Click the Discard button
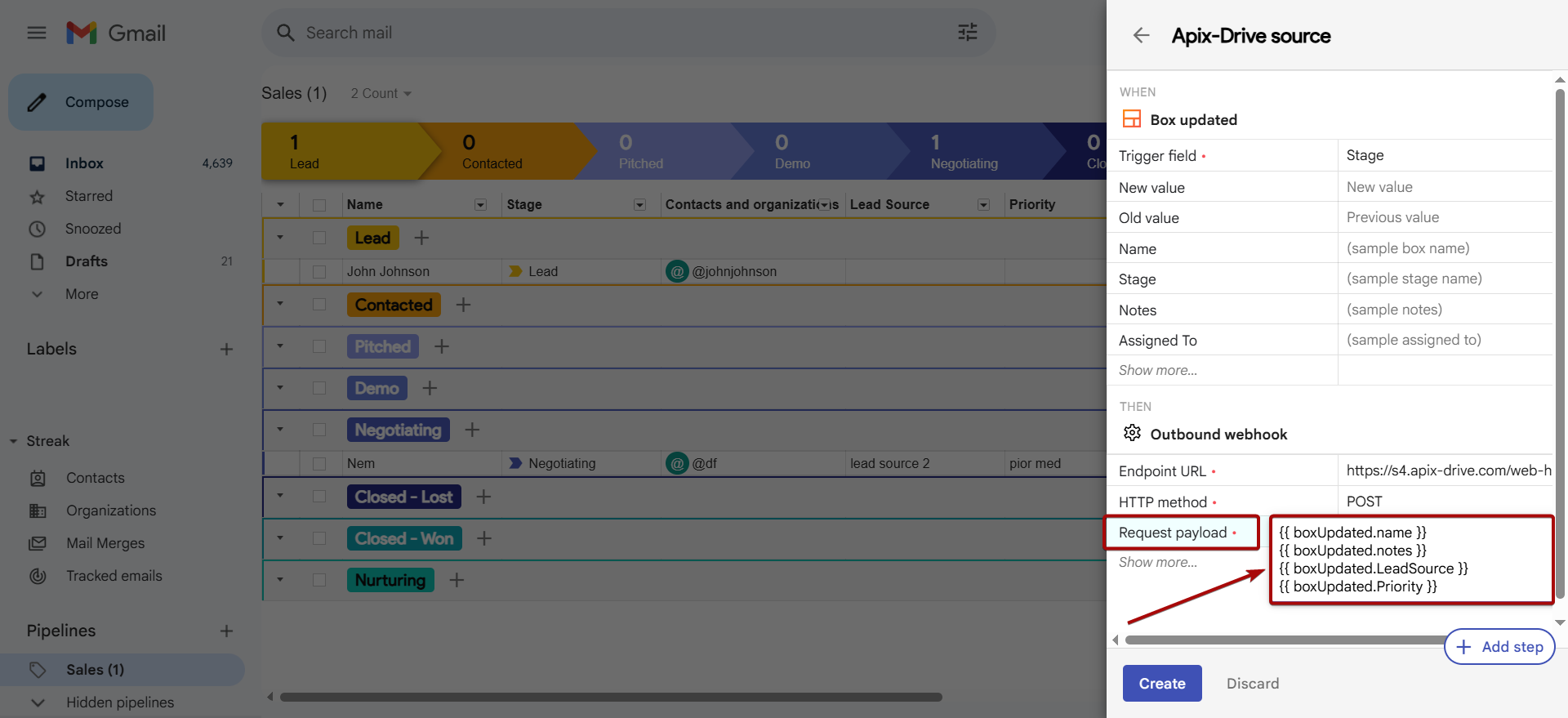 point(1253,684)
